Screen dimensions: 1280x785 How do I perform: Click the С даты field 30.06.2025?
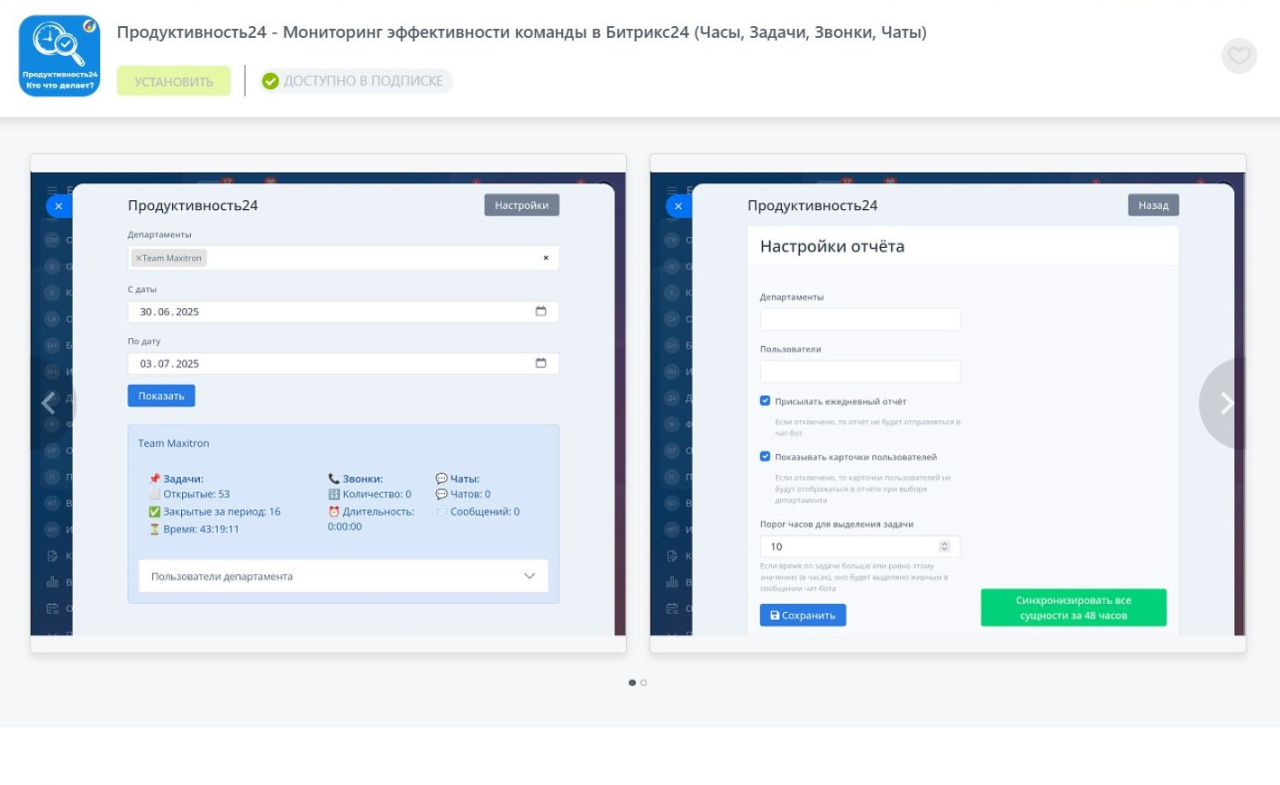[343, 312]
